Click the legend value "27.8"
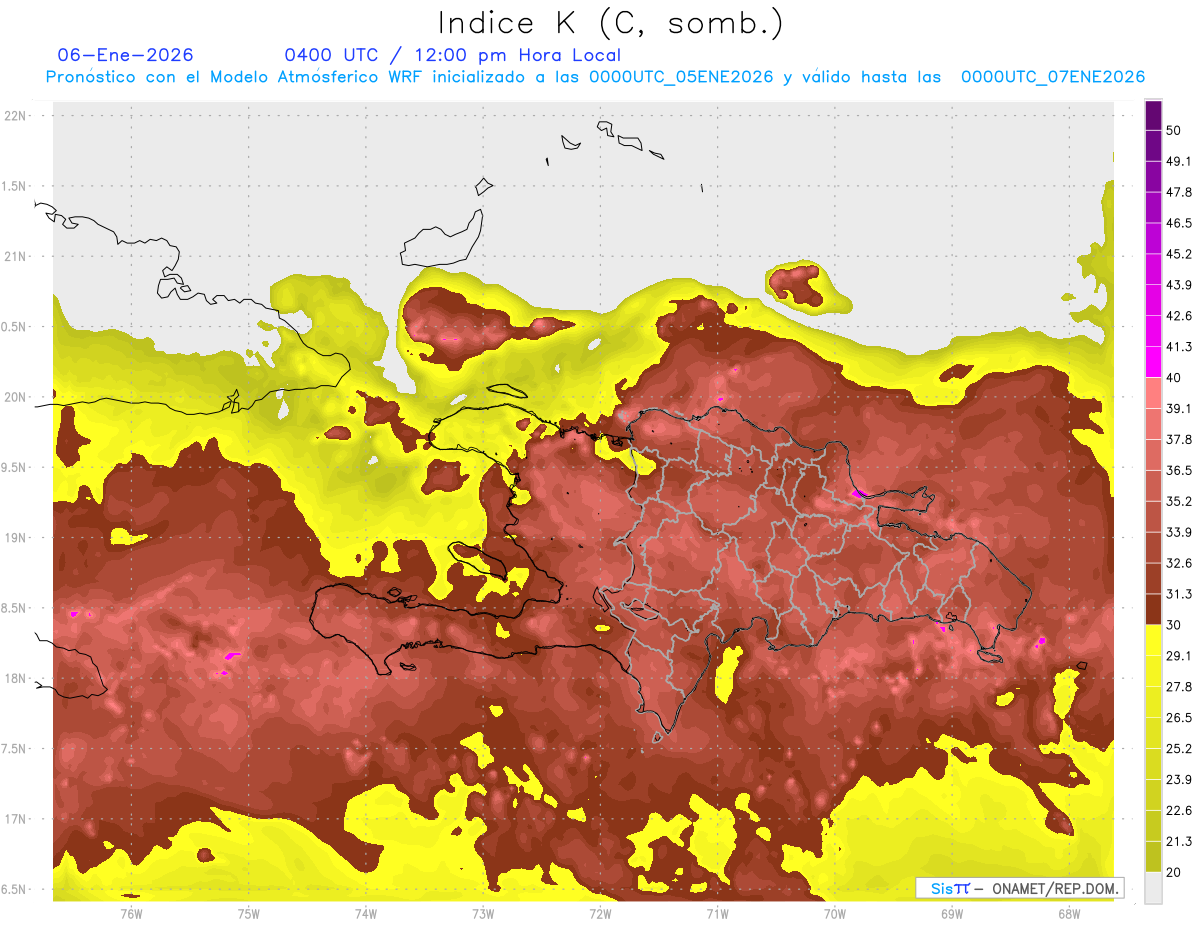The image size is (1200, 927). pyautogui.click(x=1179, y=687)
